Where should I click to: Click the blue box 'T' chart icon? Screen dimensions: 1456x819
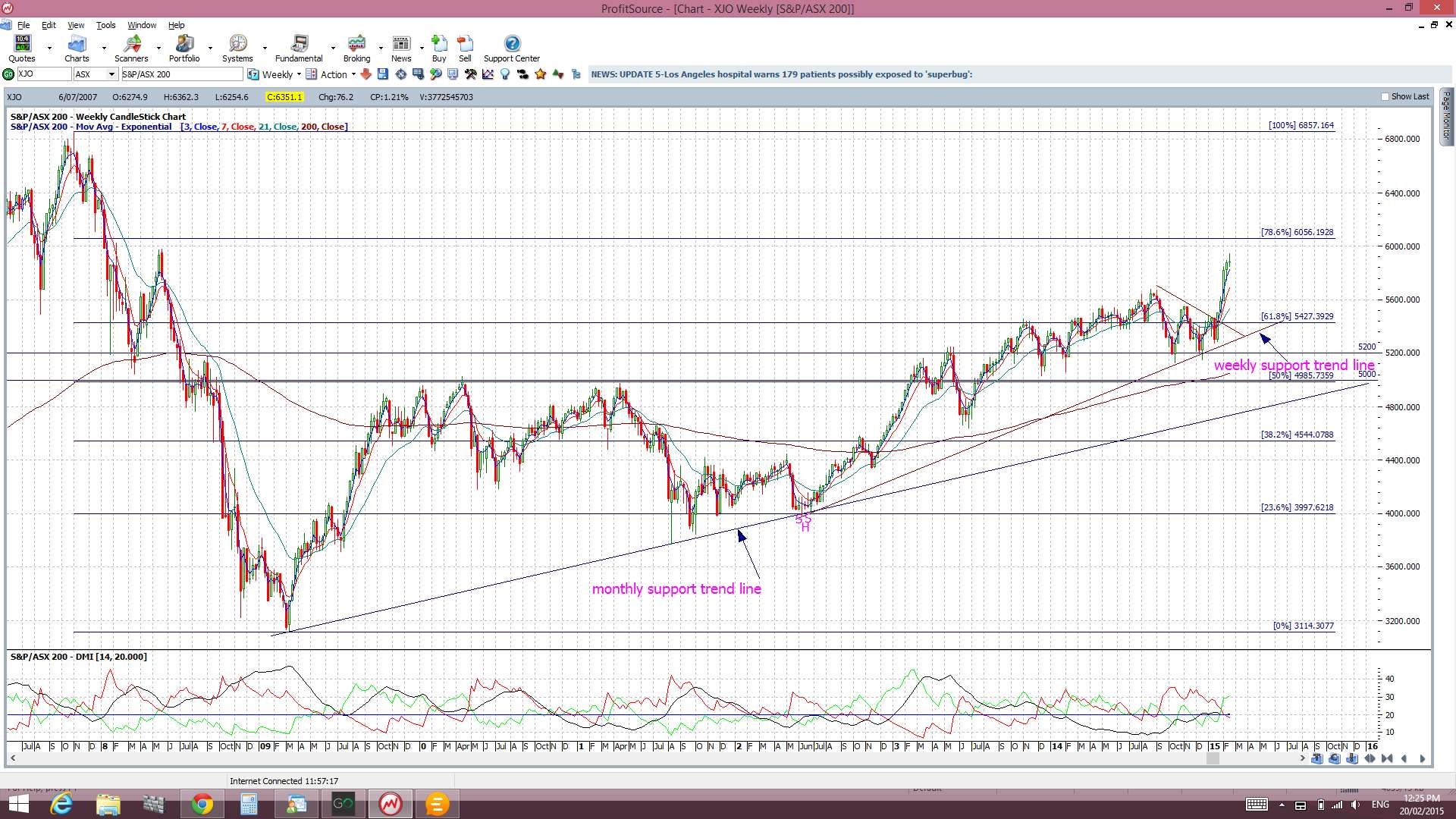[1316, 758]
